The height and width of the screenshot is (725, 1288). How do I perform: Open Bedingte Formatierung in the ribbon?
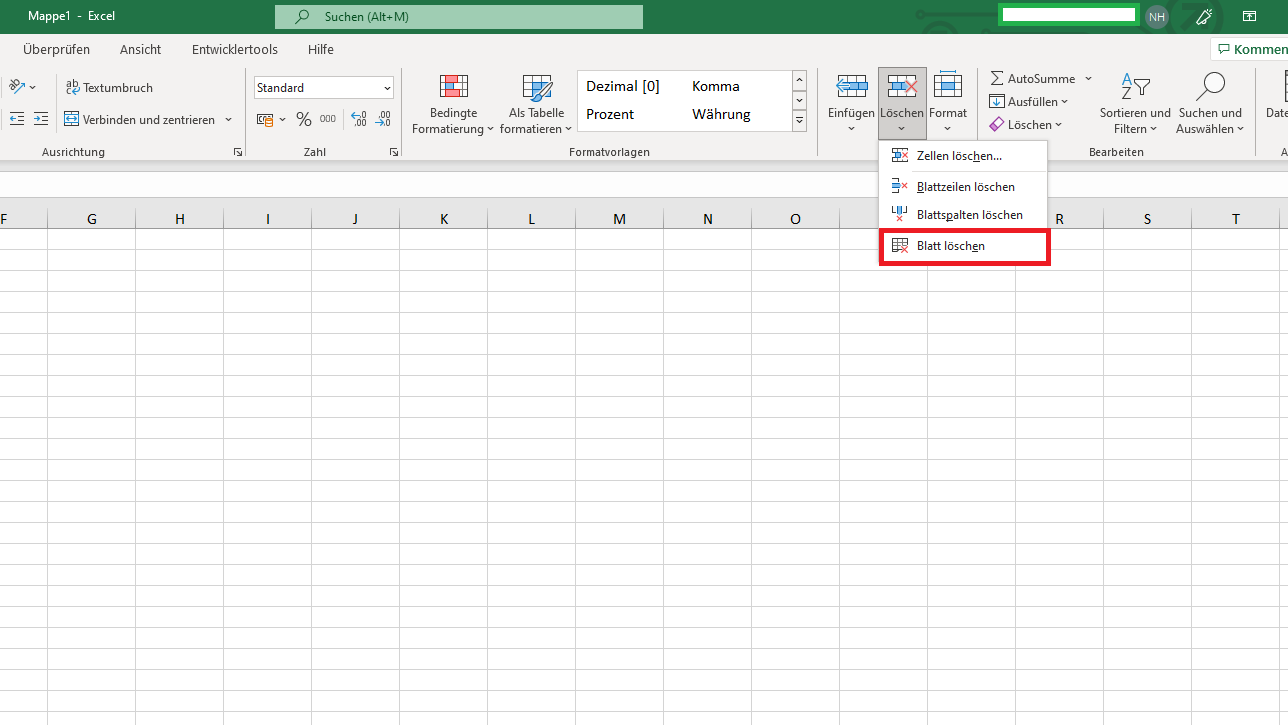tap(453, 104)
